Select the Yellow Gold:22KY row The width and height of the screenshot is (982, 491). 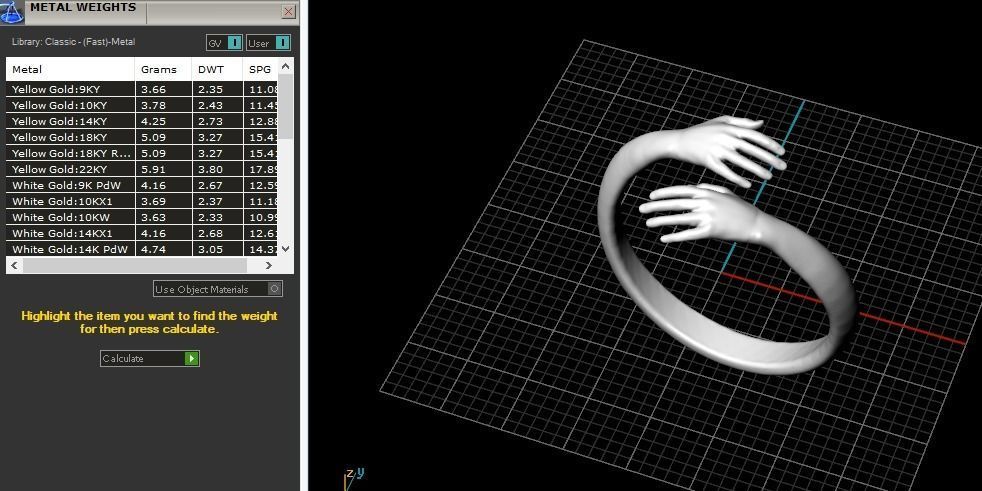[142, 169]
